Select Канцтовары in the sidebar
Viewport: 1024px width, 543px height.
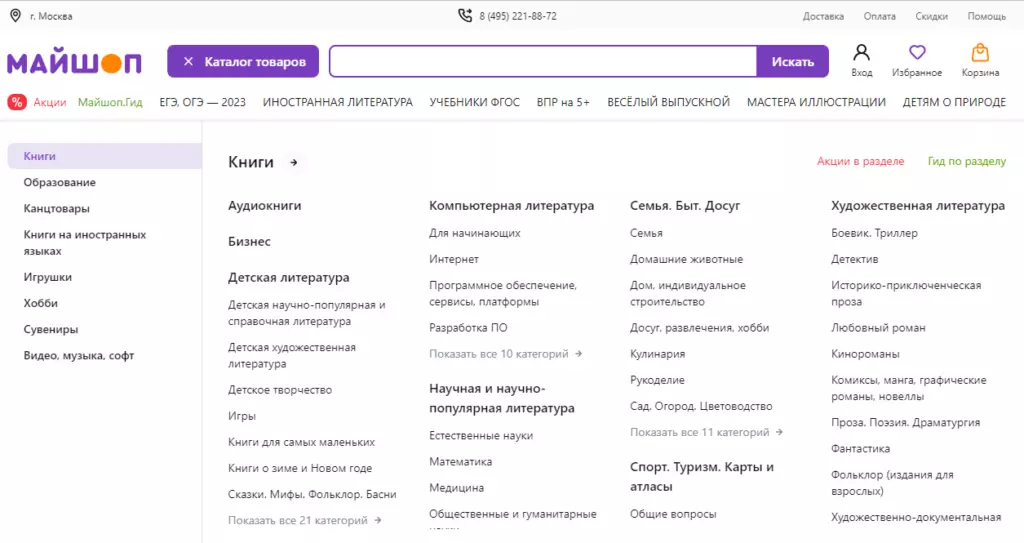[56, 208]
